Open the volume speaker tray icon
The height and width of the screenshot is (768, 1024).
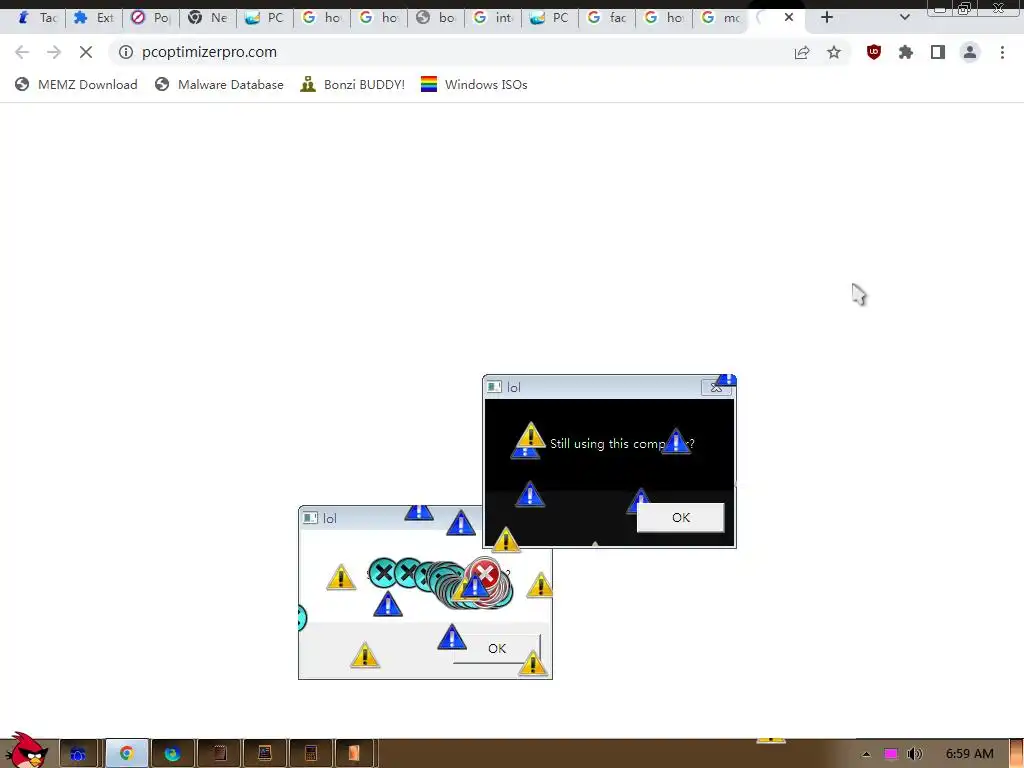914,754
